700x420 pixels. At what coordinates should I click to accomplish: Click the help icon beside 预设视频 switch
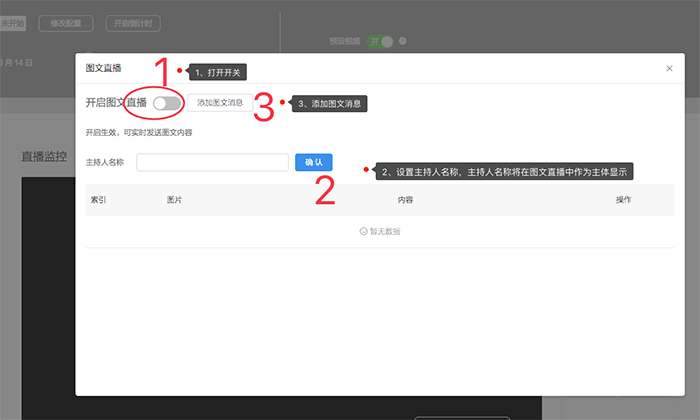point(403,41)
